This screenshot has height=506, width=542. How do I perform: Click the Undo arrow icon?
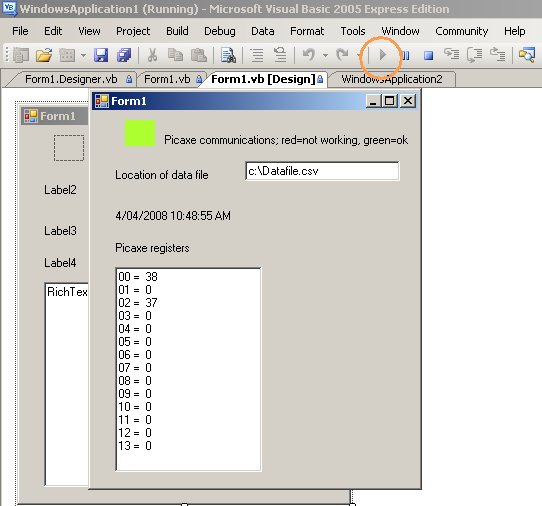pos(309,55)
